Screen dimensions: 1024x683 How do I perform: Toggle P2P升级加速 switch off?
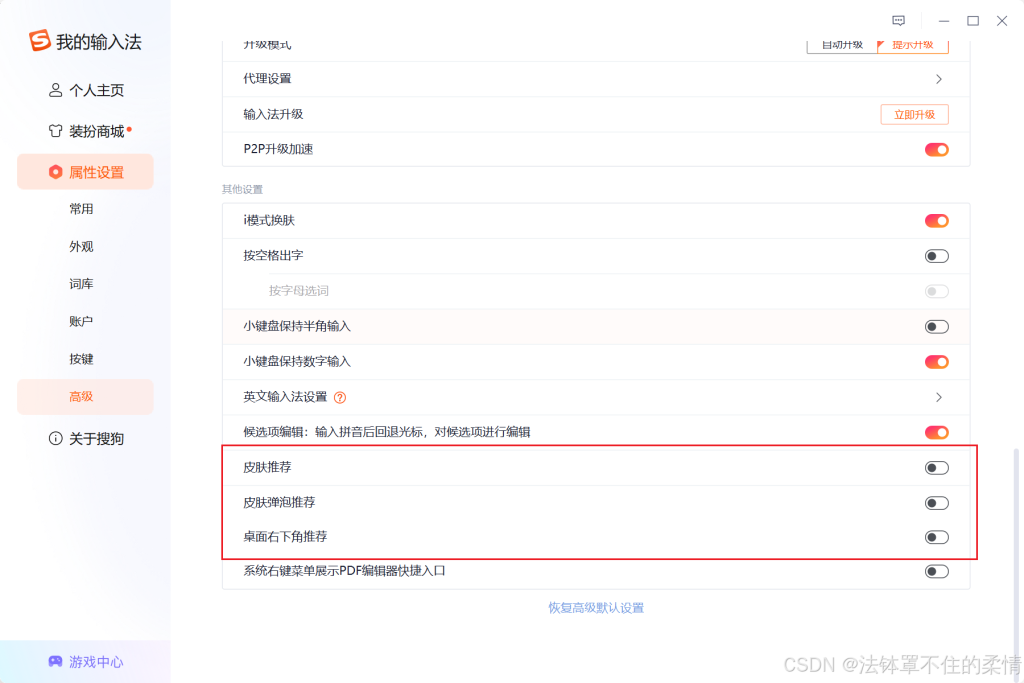tap(936, 150)
